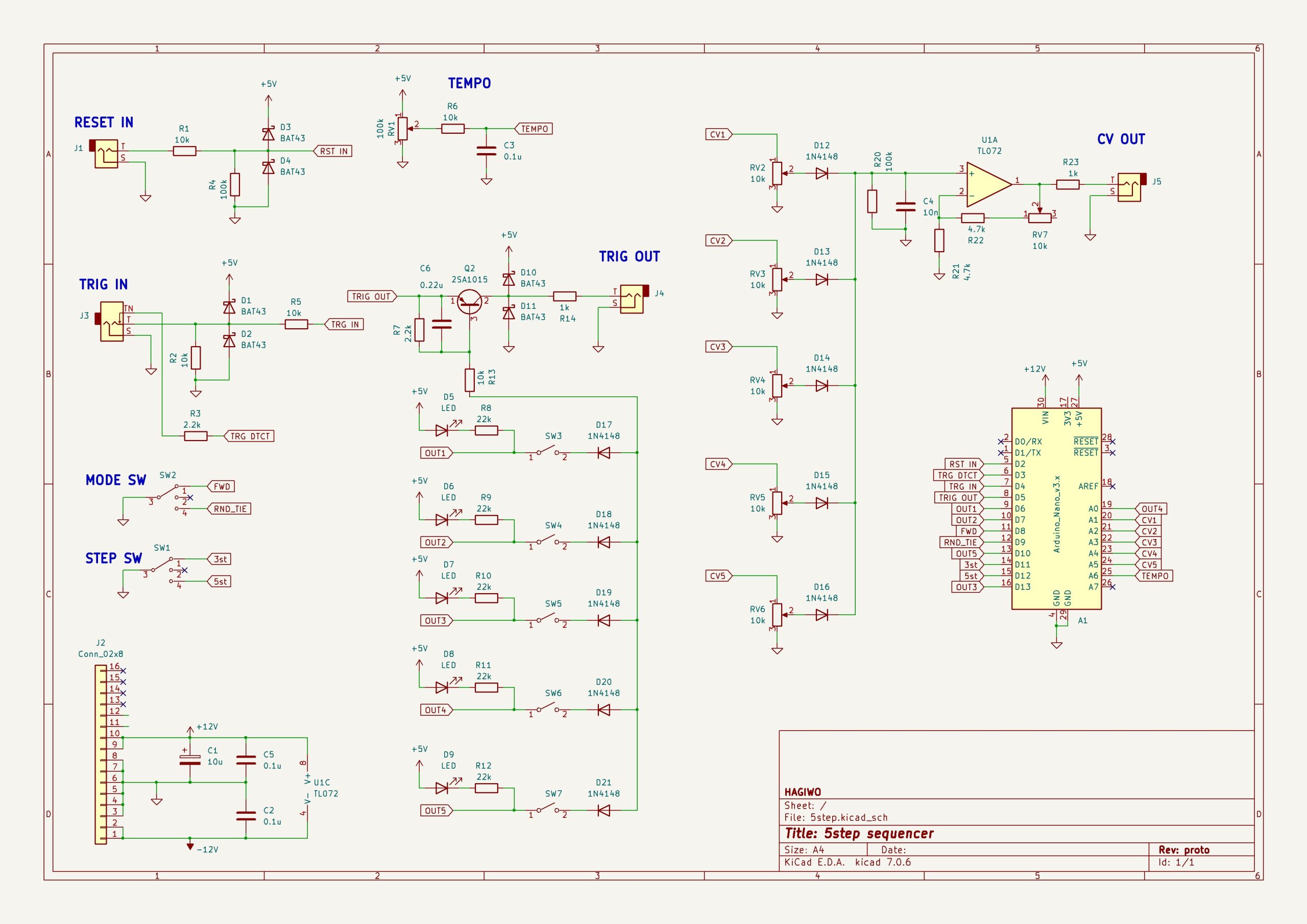Click the D3 BAT43 Schottky diode

268,134
